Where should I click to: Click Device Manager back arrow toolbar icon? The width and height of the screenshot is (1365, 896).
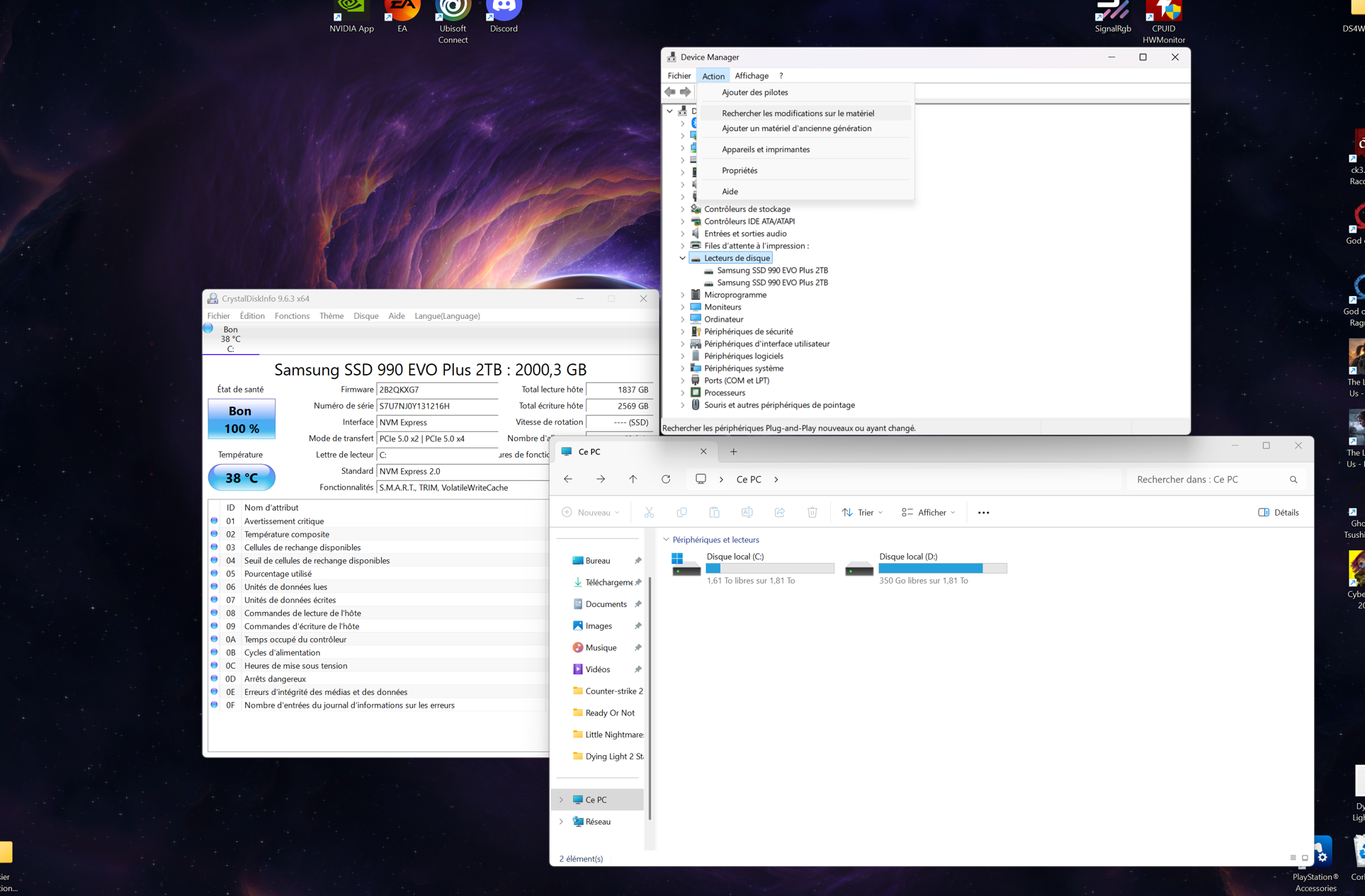[x=669, y=91]
